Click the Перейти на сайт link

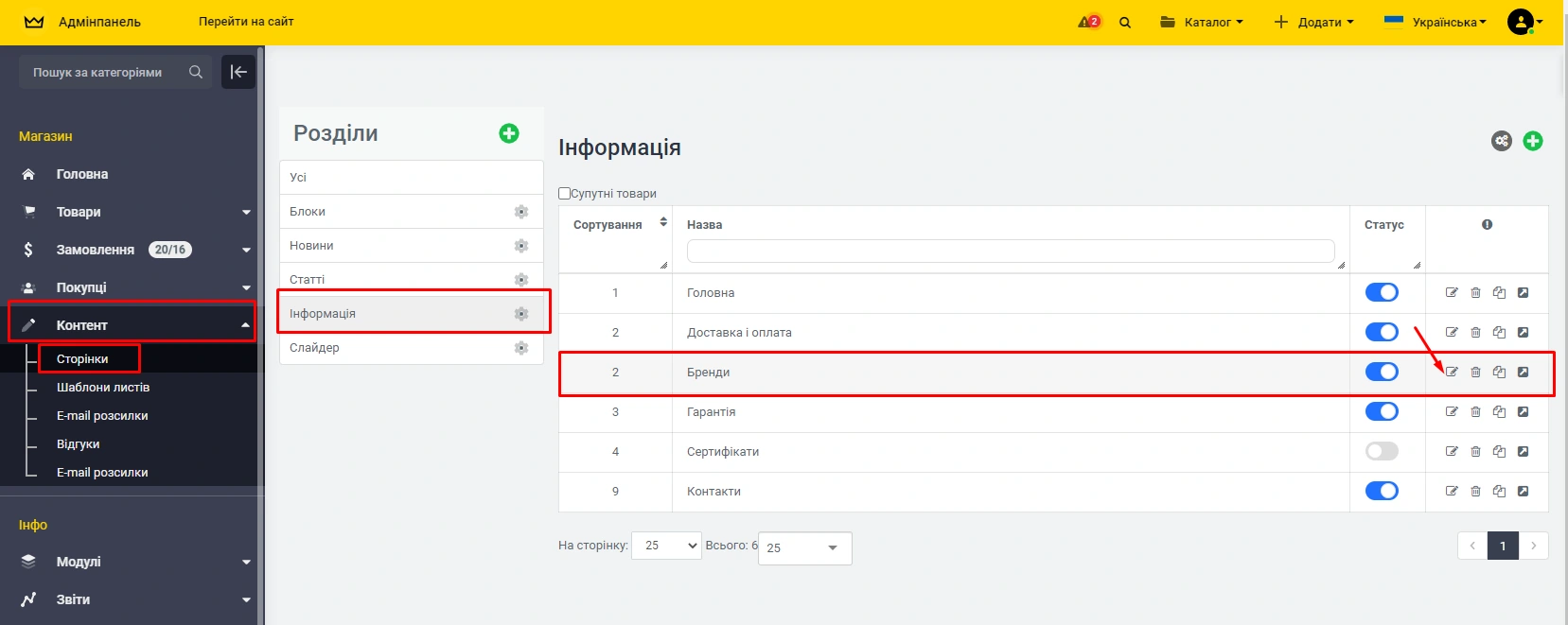click(x=246, y=22)
